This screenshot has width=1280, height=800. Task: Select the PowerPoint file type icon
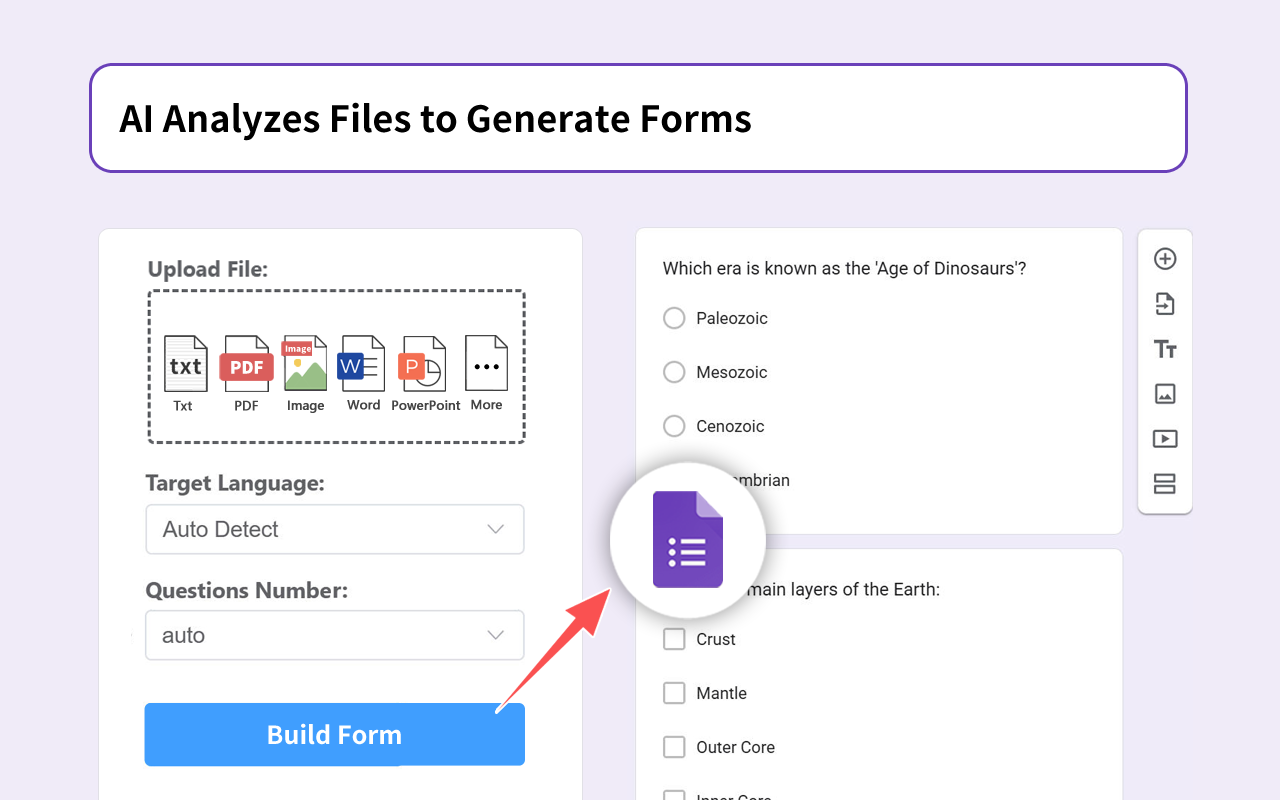(x=424, y=365)
